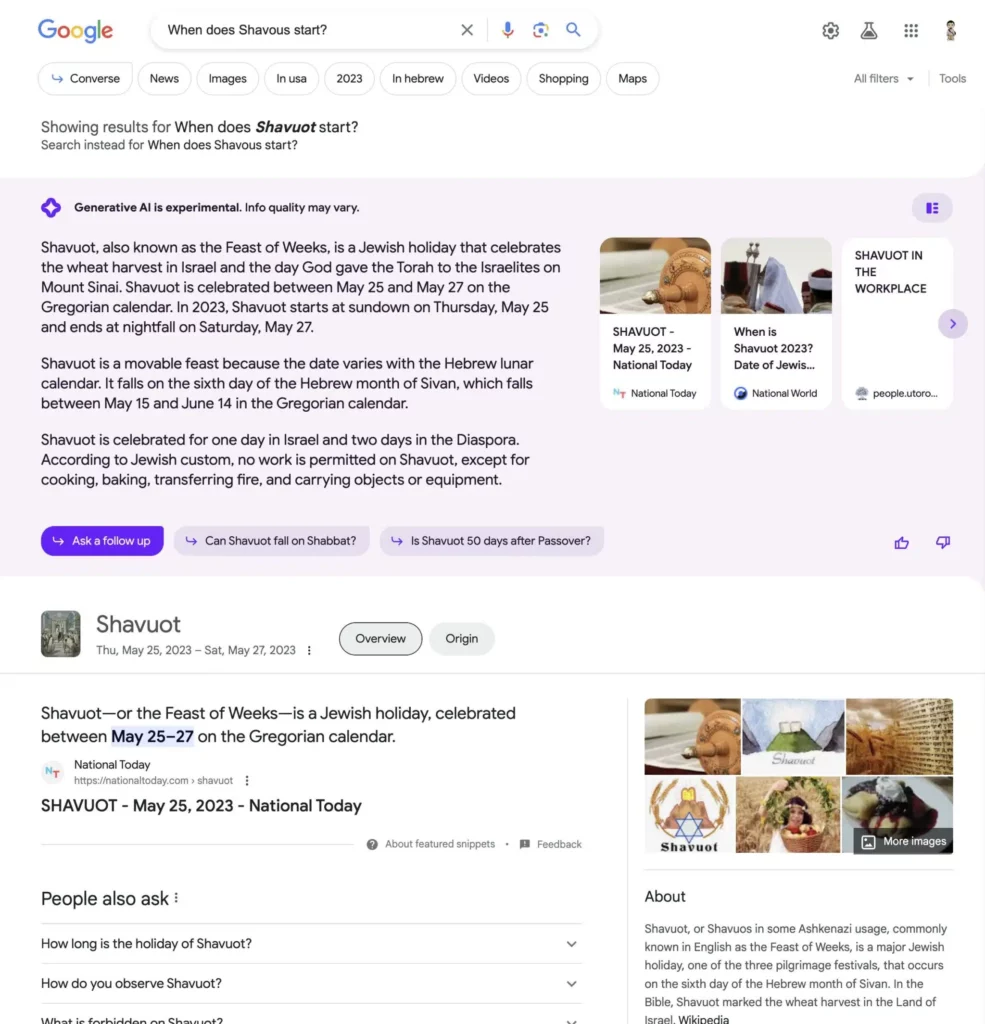Click the Ask a follow up button

[102, 541]
